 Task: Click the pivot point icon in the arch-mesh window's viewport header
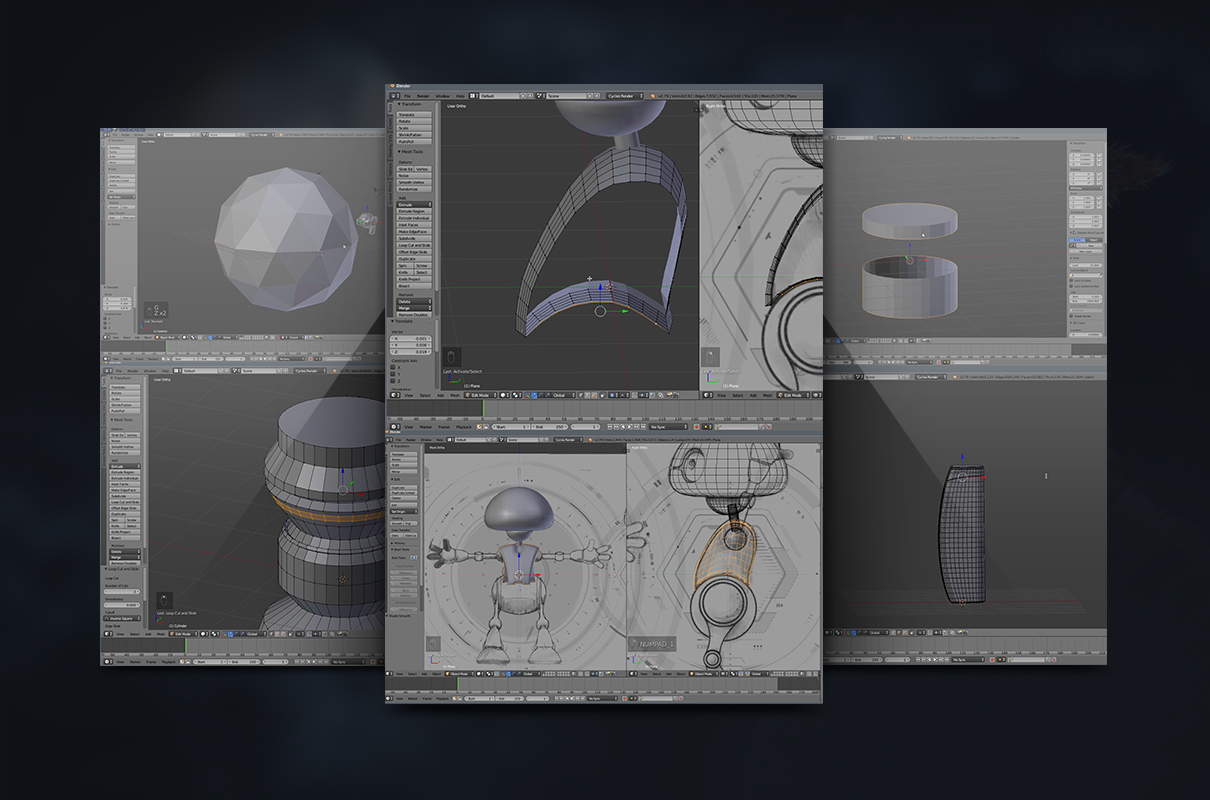pyautogui.click(x=517, y=395)
